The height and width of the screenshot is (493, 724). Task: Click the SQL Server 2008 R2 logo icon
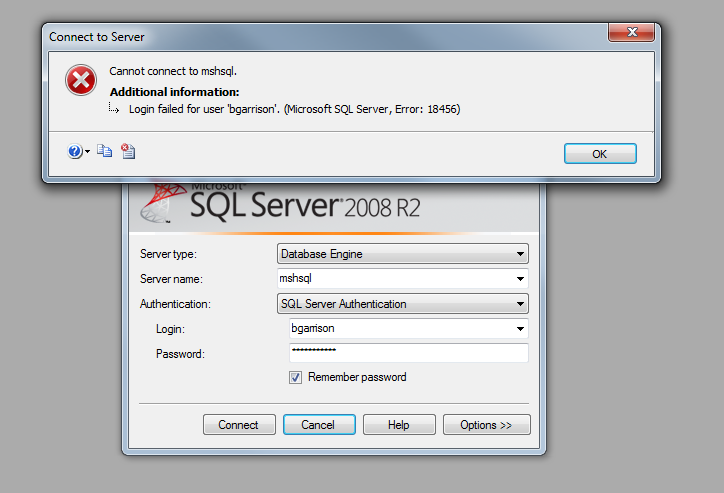[x=163, y=204]
